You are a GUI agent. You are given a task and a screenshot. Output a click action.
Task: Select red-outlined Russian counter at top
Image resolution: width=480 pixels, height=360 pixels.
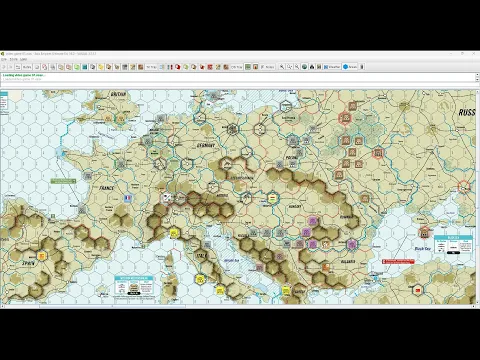coord(345,118)
